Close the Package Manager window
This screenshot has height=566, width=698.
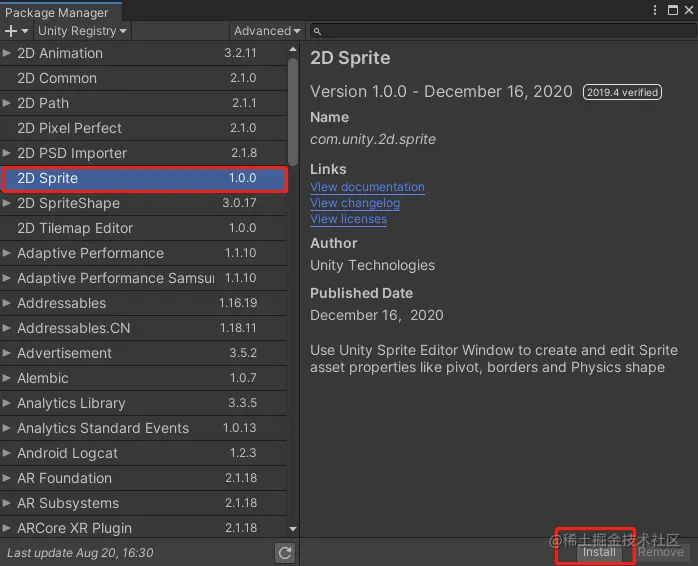coord(689,10)
